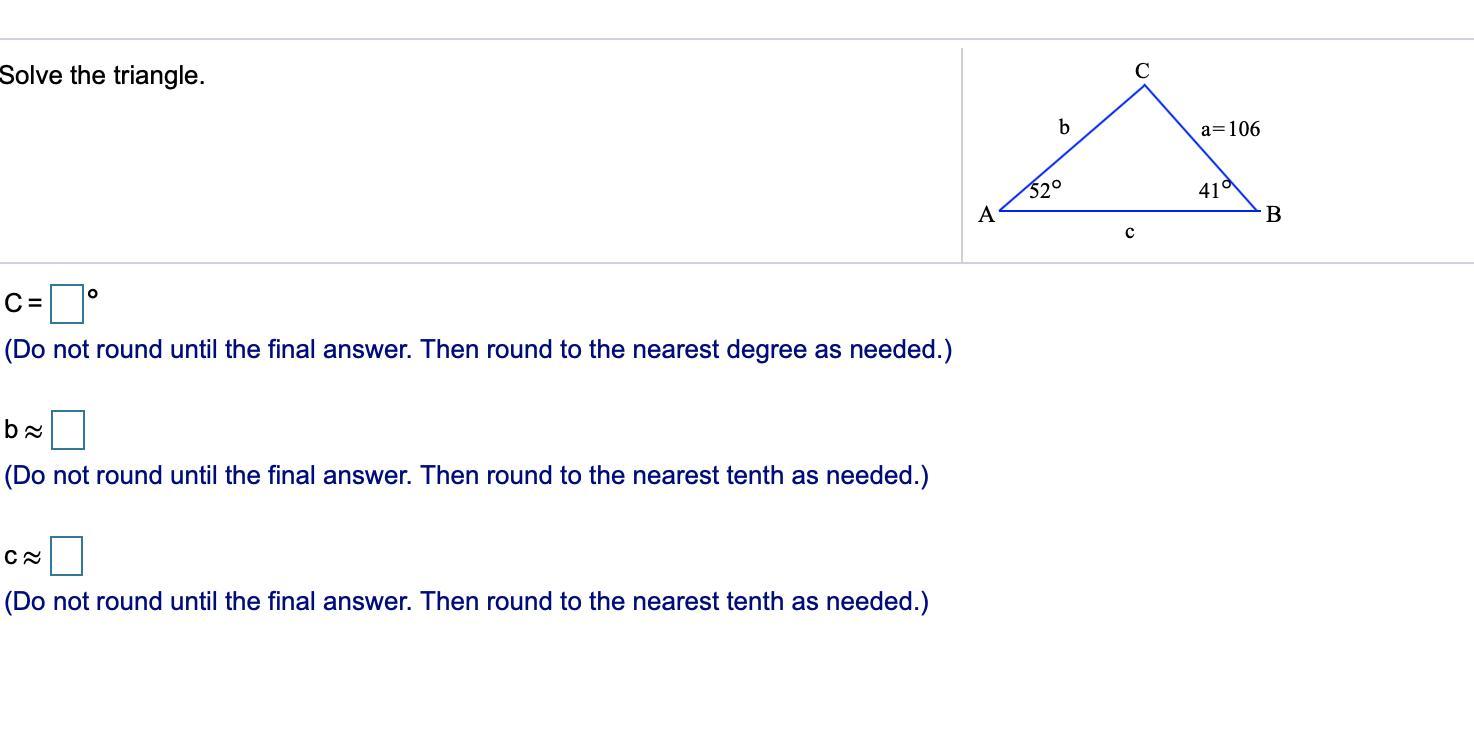Click vertex label A on the triangle

[x=986, y=214]
